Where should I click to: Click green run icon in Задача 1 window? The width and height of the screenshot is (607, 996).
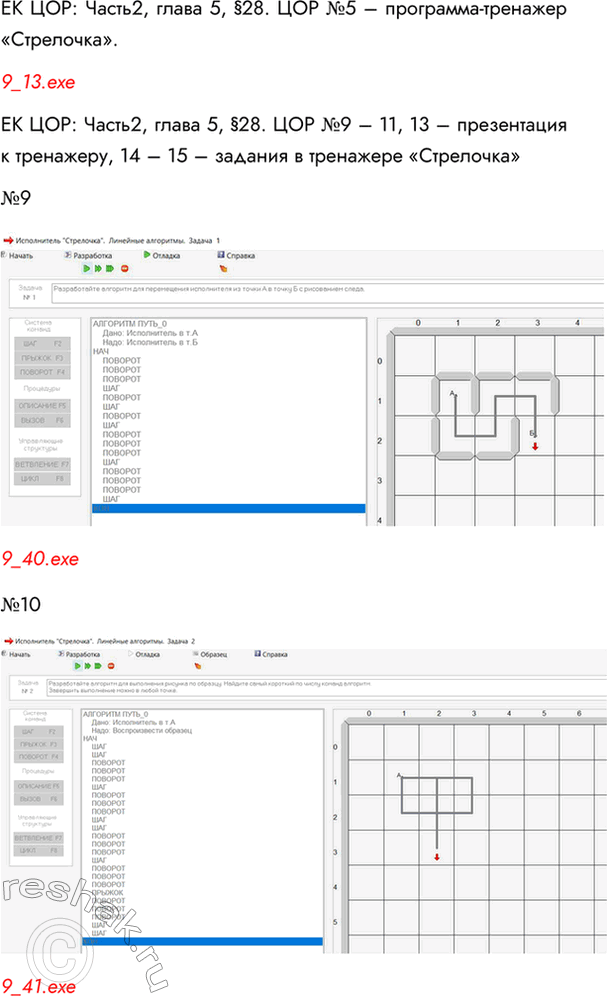point(87,269)
